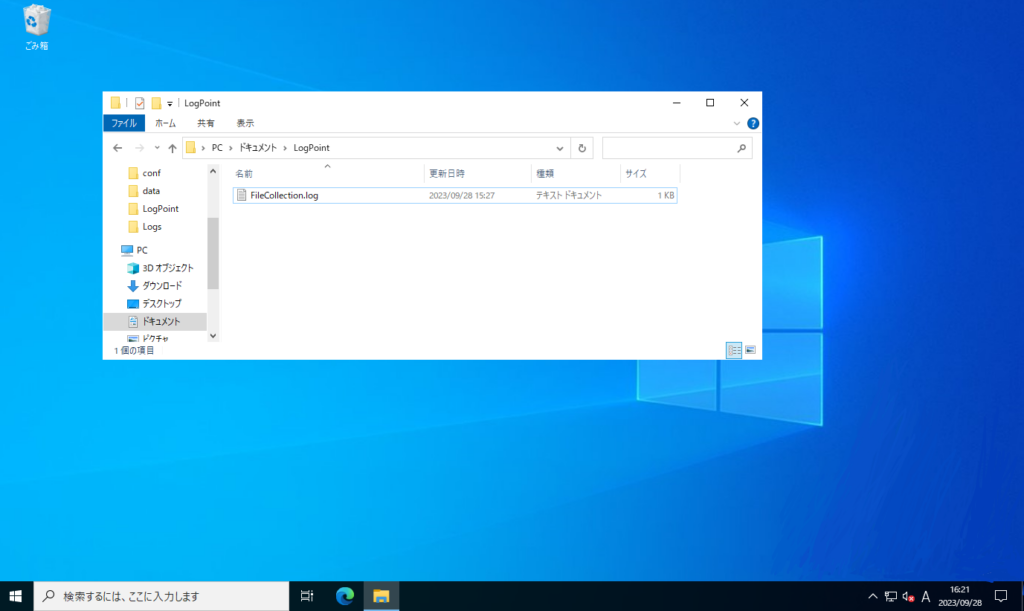The height and width of the screenshot is (611, 1024).
Task: Open the ファイル ribbon tab
Action: [124, 123]
